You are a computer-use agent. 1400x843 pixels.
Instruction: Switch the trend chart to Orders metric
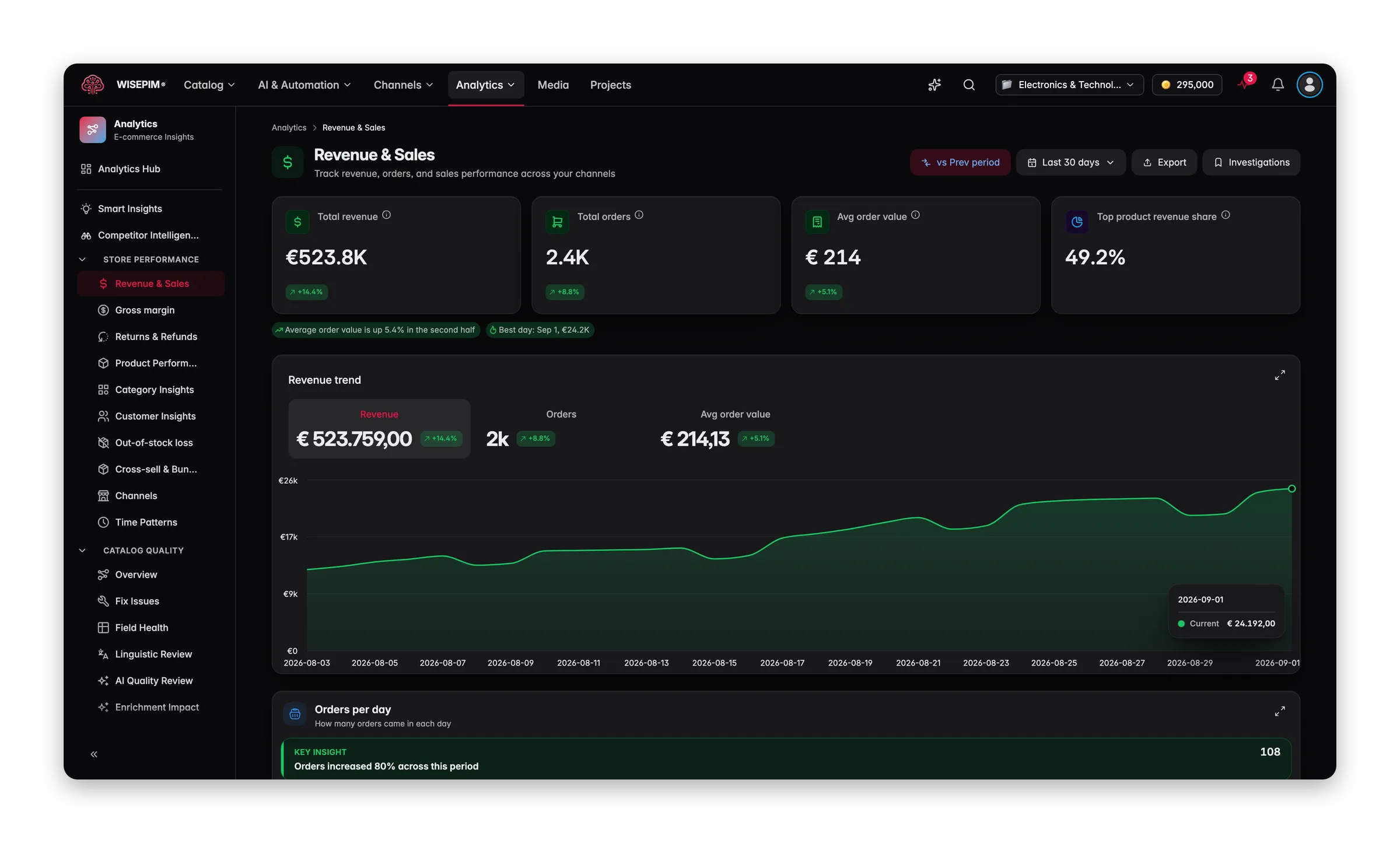coord(561,428)
